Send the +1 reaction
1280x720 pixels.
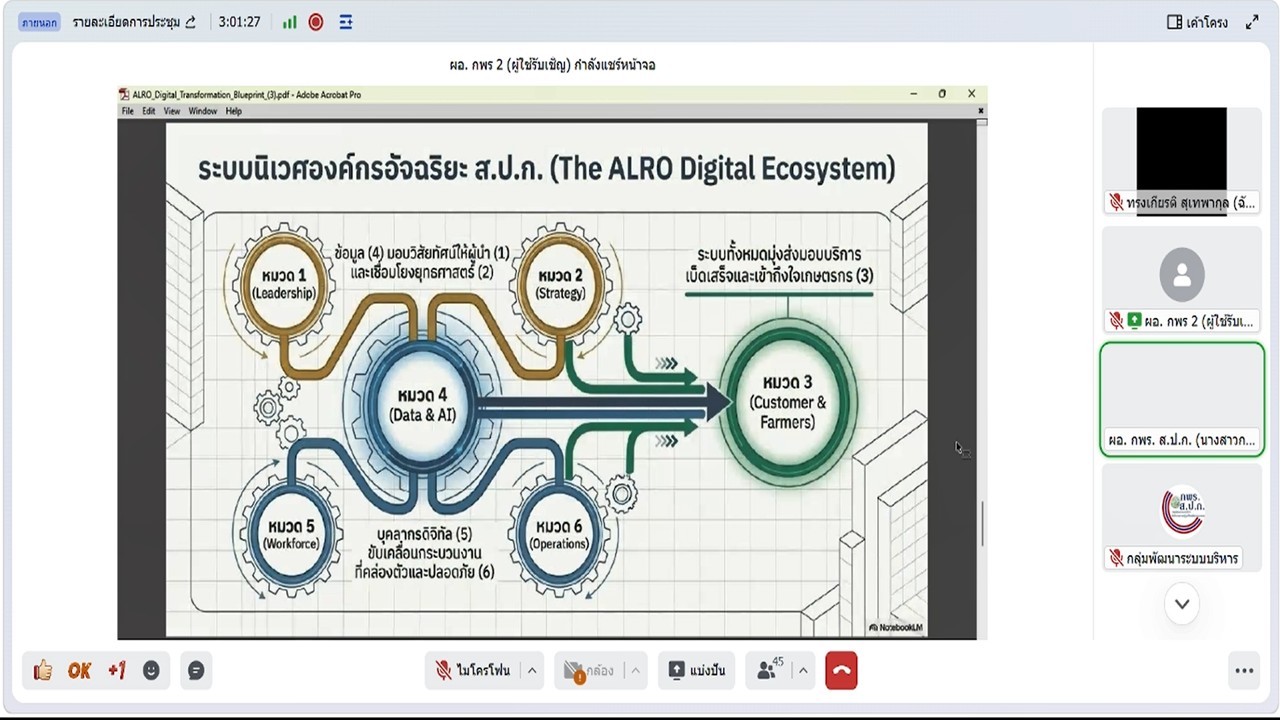(x=117, y=670)
